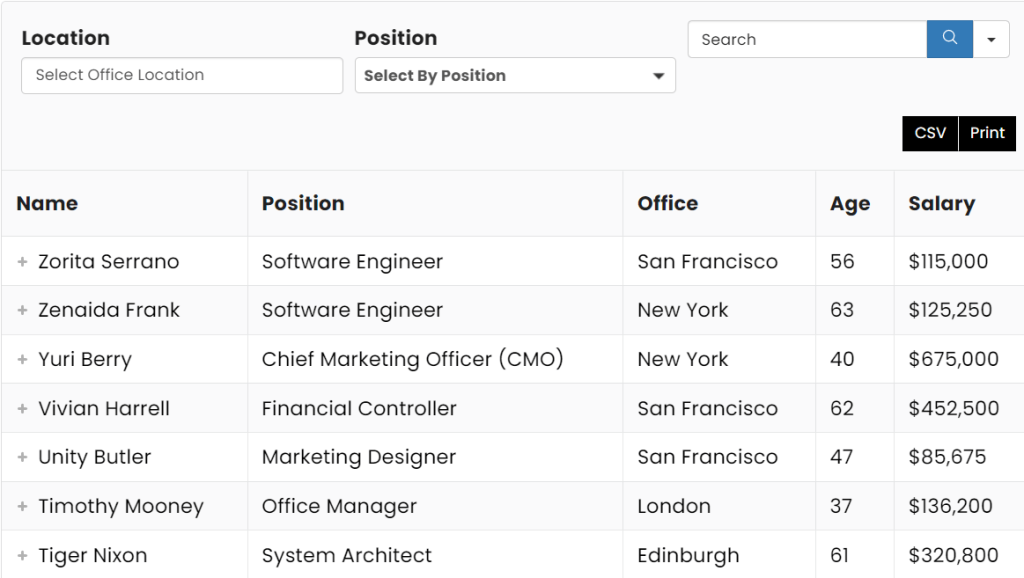Viewport: 1024px width, 578px height.
Task: Click the blue search magnifier icon
Action: (950, 39)
